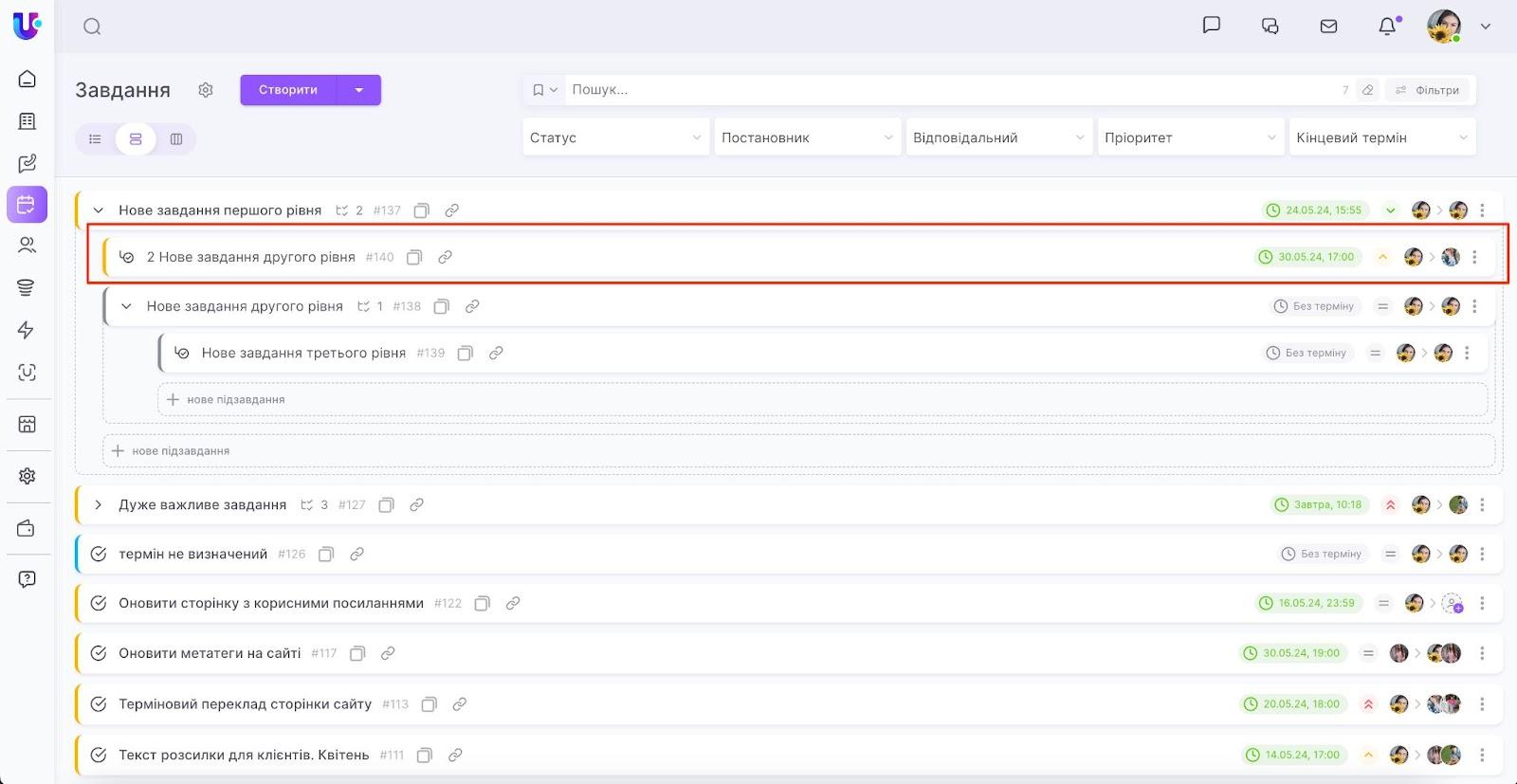The width and height of the screenshot is (1517, 784).
Task: Open task title 'Дуже важливе завдання'
Action: (203, 505)
